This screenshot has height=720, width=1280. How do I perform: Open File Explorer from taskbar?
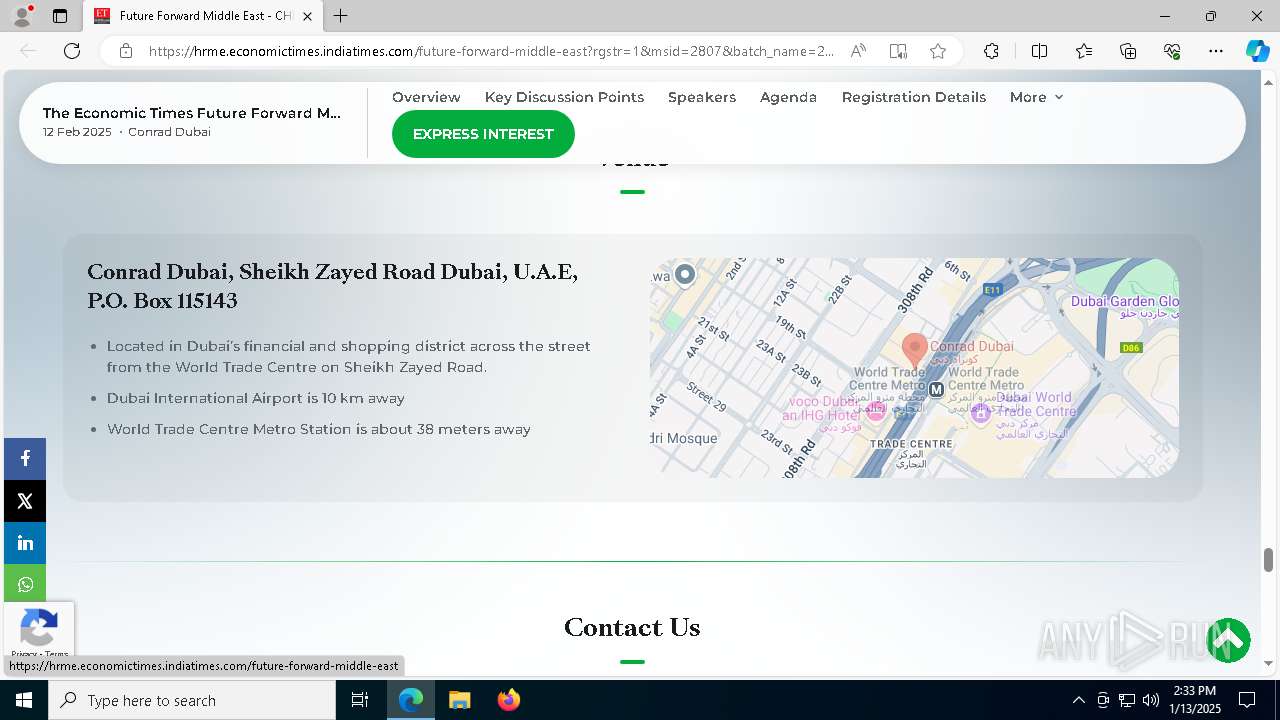[459, 700]
